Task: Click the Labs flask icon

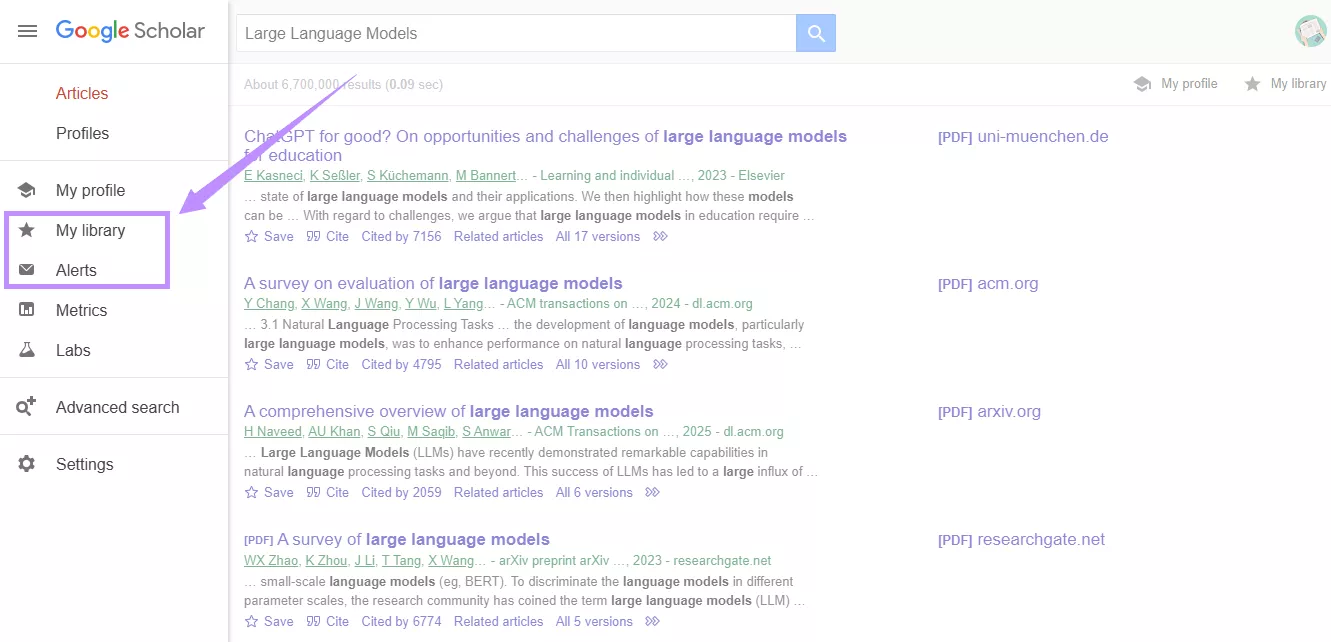Action: point(27,350)
